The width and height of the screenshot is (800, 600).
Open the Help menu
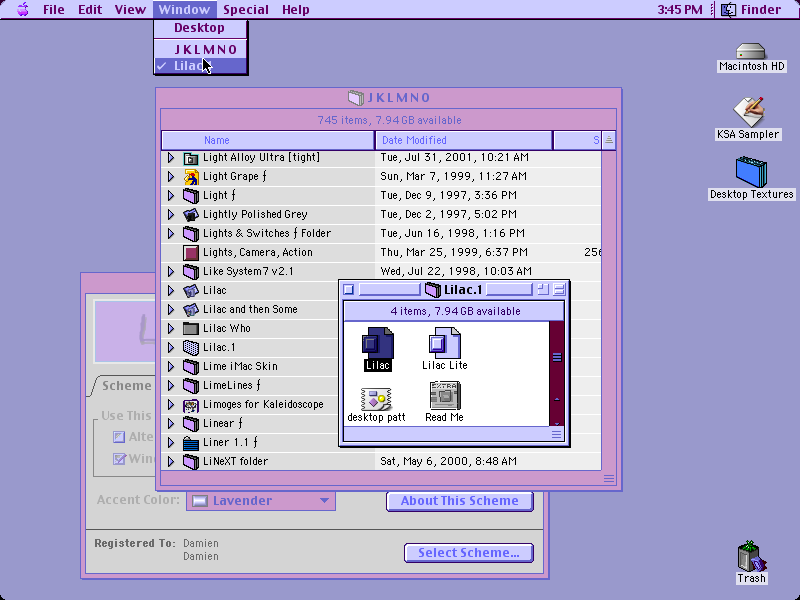pyautogui.click(x=295, y=9)
